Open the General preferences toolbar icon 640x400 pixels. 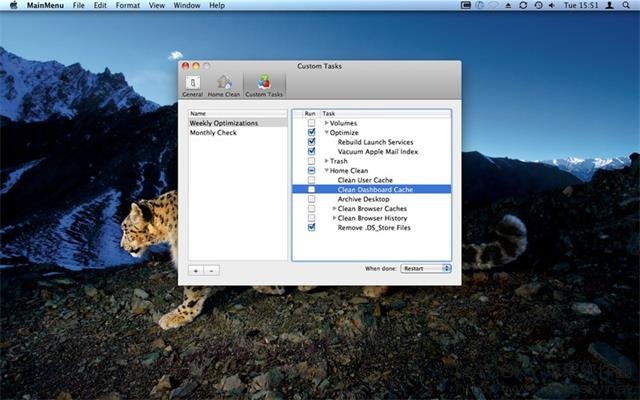(x=193, y=86)
